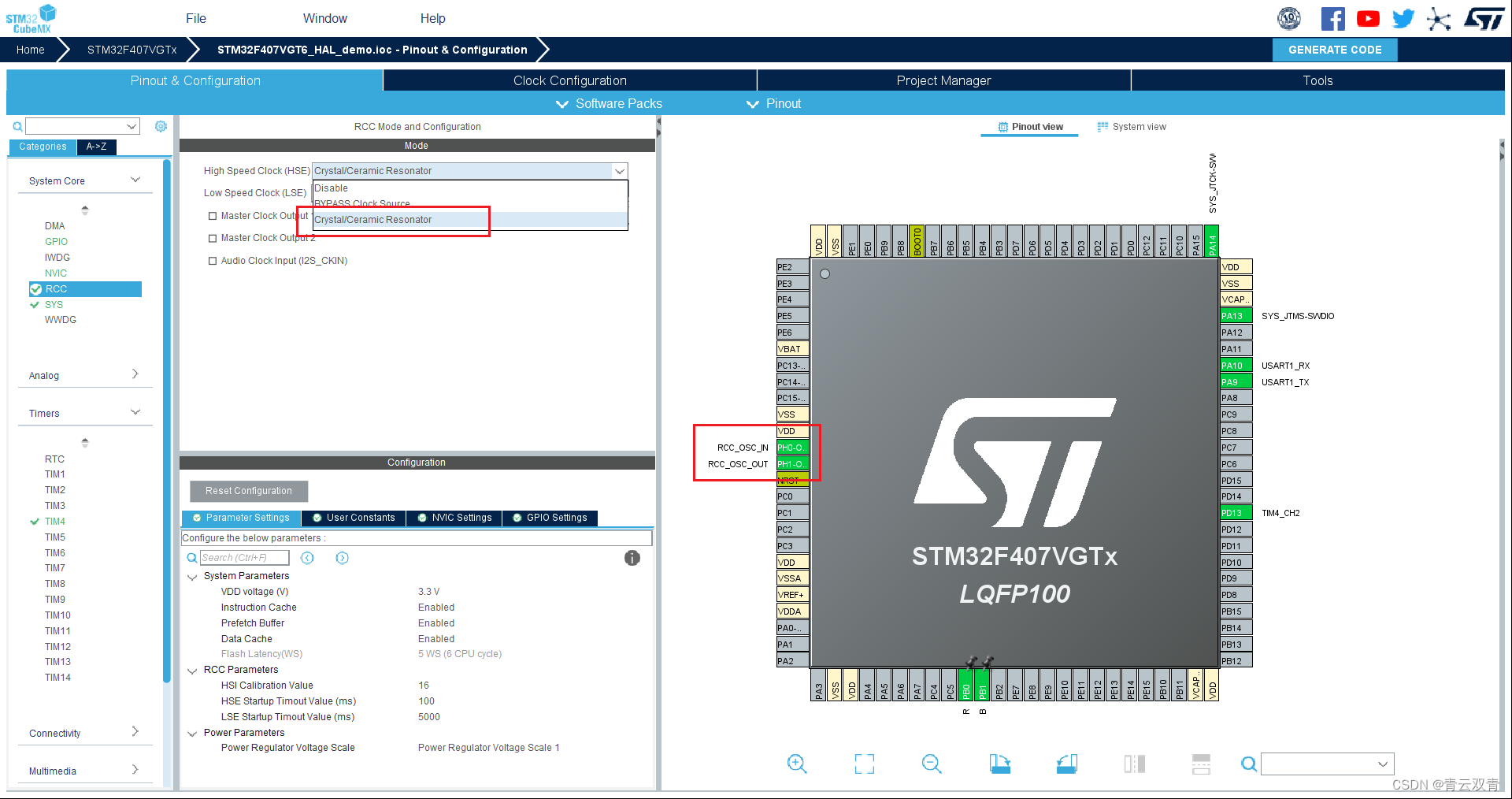Expand the Analog category
The width and height of the screenshot is (1512, 799).
pyautogui.click(x=135, y=374)
